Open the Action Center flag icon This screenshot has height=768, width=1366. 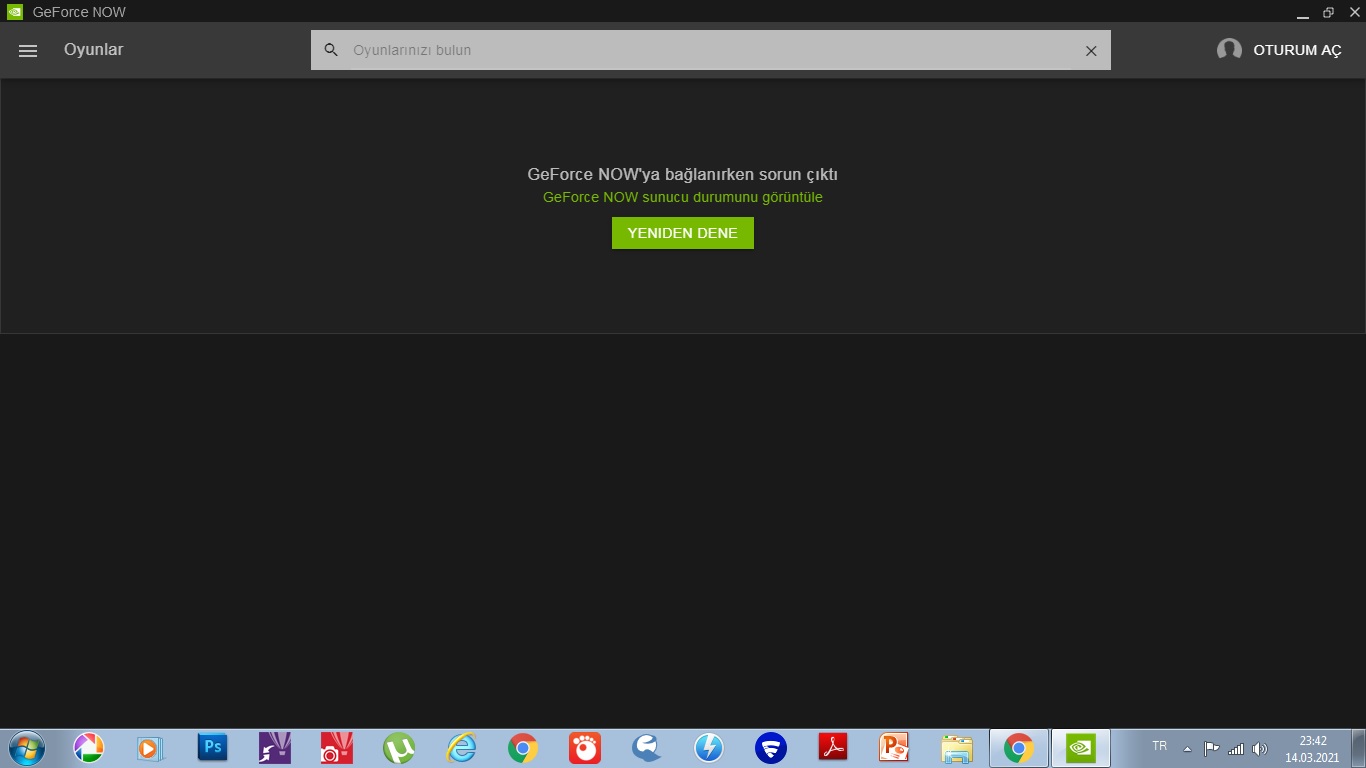point(1211,748)
